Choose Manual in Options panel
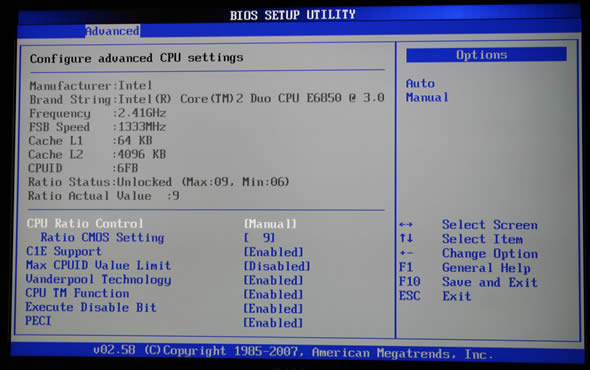The height and width of the screenshot is (370, 590). pyautogui.click(x=427, y=97)
